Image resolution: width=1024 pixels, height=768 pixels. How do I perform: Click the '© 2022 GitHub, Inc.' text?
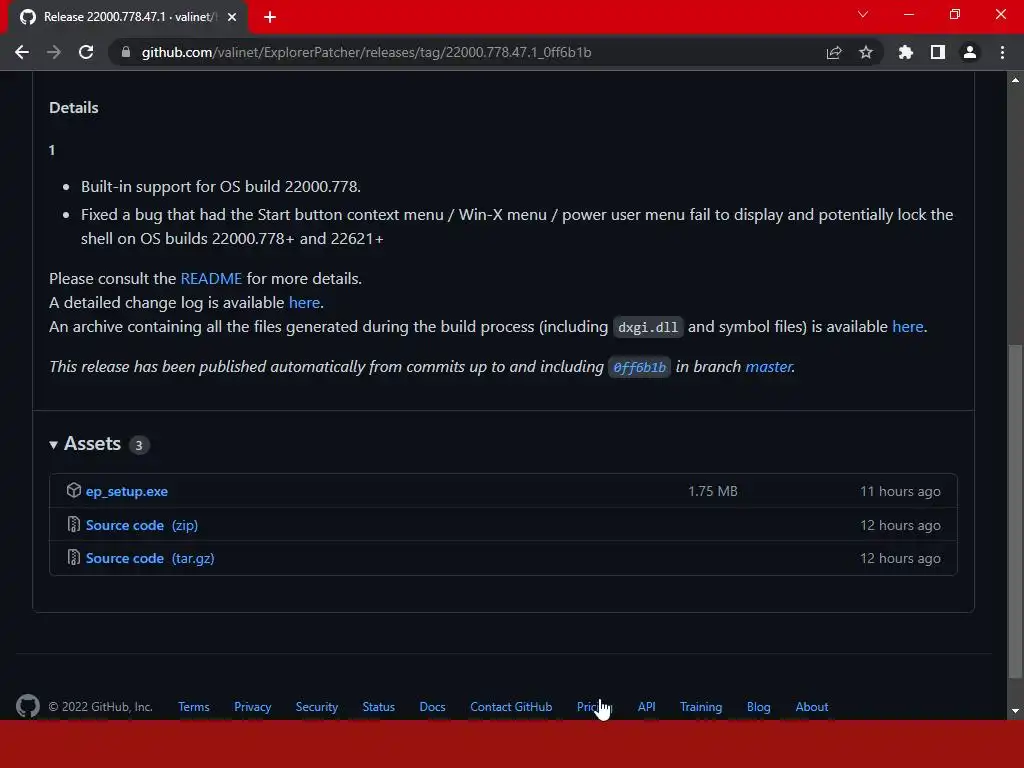pos(100,707)
